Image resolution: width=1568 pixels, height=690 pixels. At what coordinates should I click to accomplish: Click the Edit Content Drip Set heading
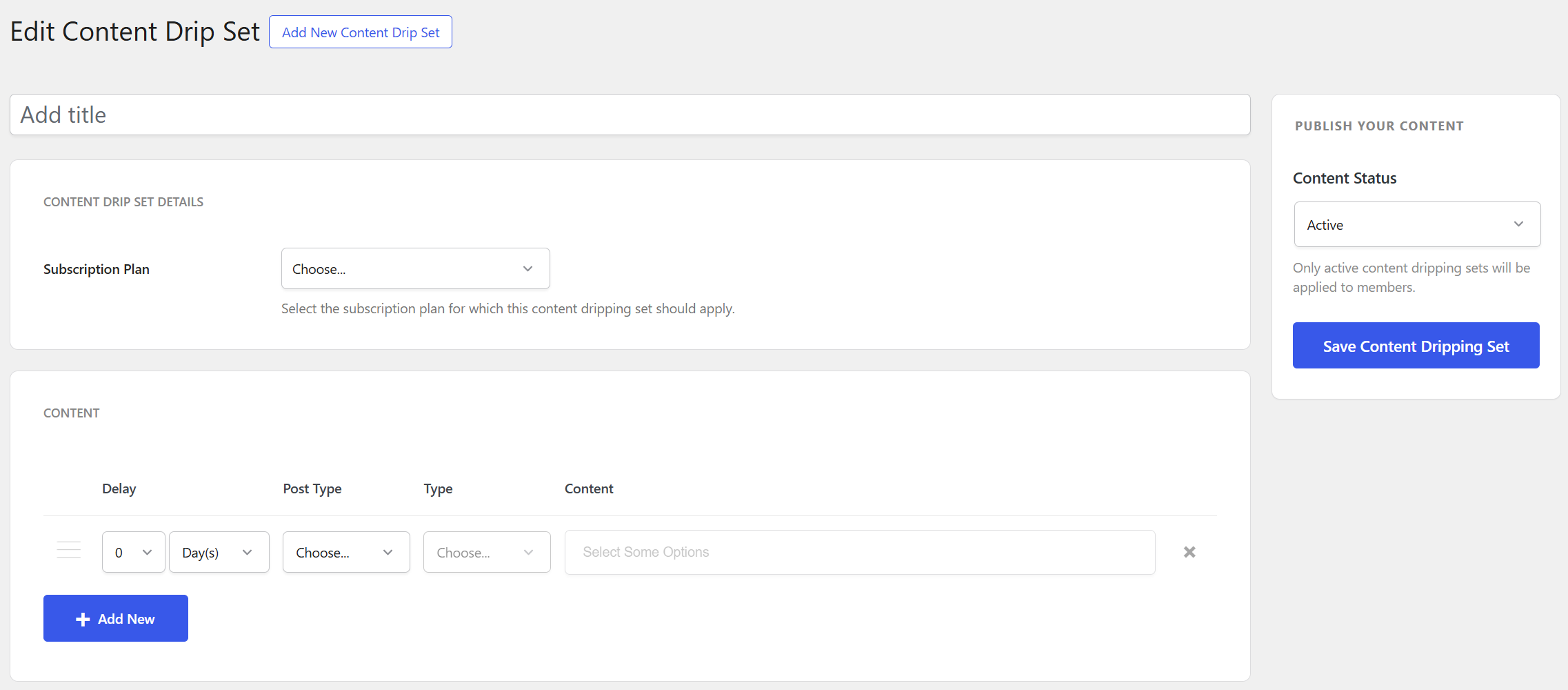click(x=135, y=32)
